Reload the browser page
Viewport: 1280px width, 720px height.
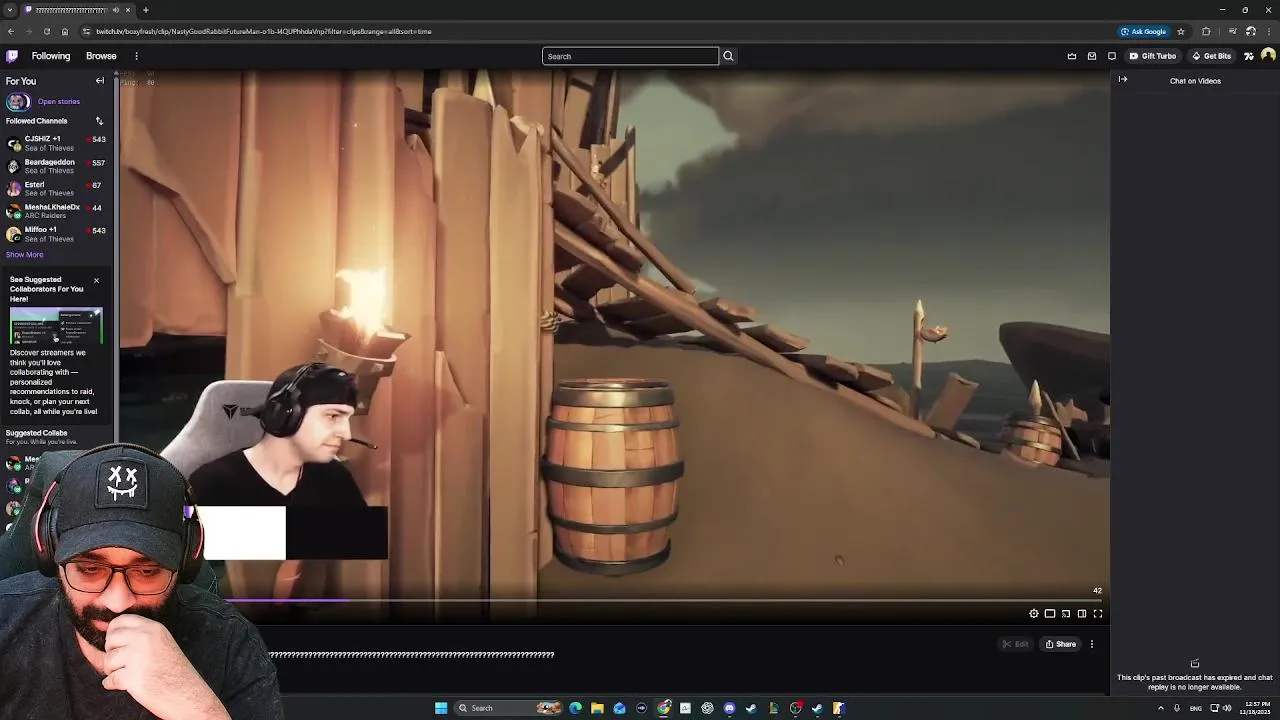pos(46,31)
